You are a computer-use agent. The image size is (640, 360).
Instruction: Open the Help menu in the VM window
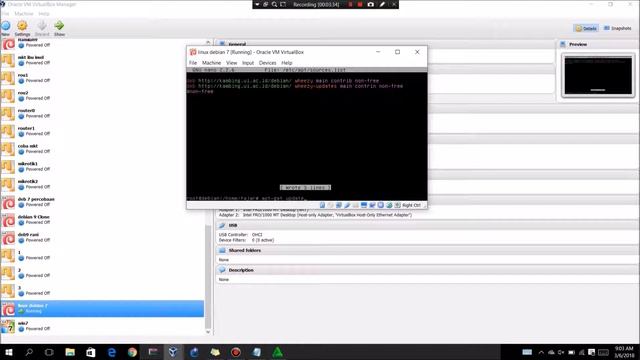coord(287,63)
